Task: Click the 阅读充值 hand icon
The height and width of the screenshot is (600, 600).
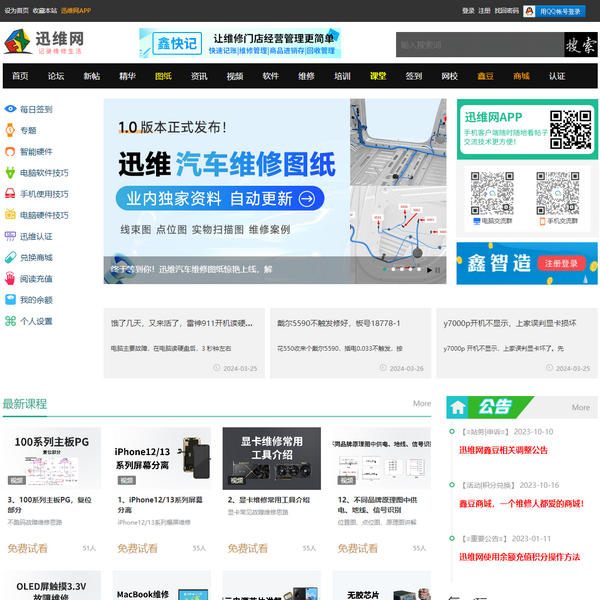Action: pyautogui.click(x=10, y=279)
